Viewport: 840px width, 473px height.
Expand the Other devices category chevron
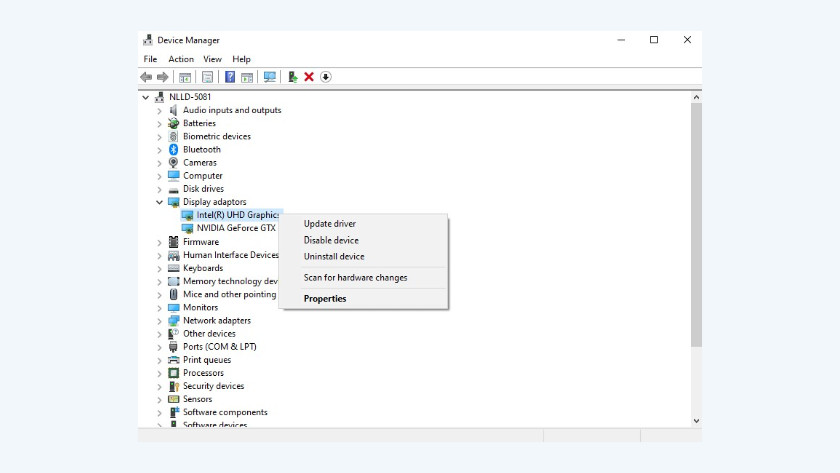coord(159,334)
